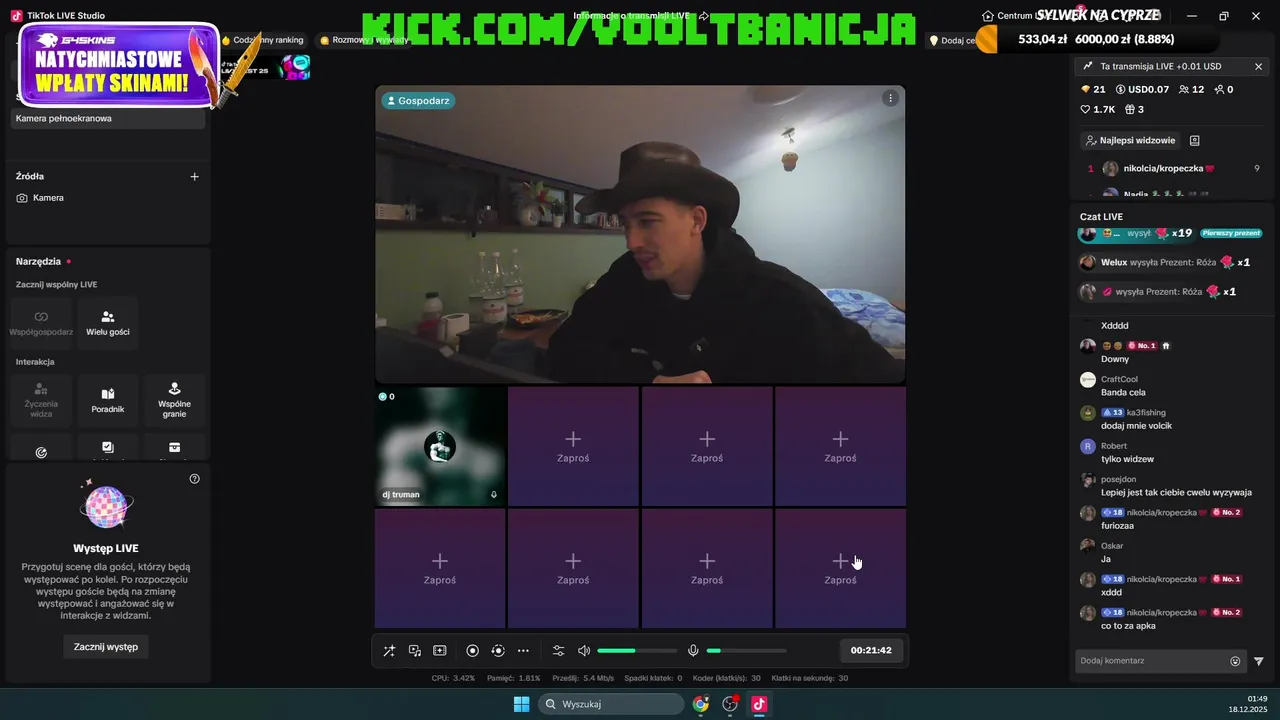Viewport: 1280px width, 720px height.
Task: Click the help question mark in Występ LIVE
Action: pyautogui.click(x=195, y=479)
